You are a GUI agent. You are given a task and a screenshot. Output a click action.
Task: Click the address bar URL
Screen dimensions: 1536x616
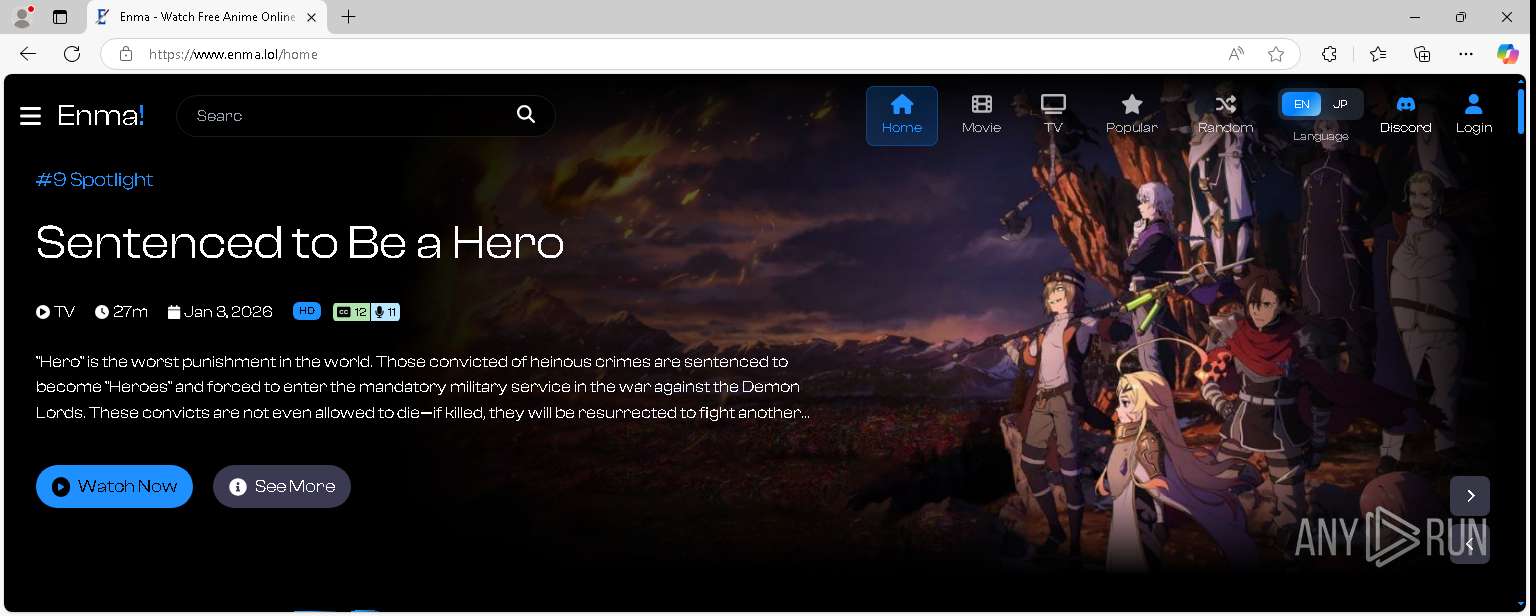tap(233, 54)
